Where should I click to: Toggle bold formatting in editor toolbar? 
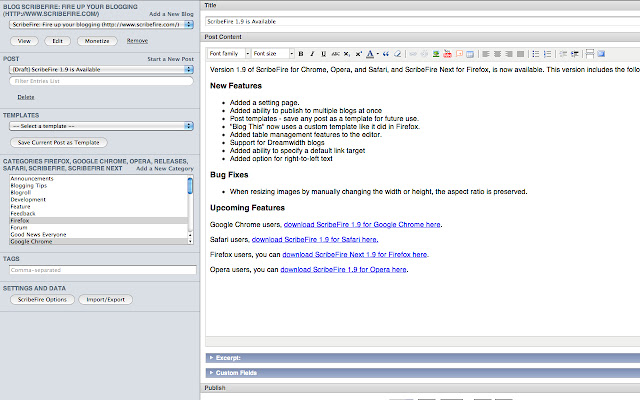(301, 54)
